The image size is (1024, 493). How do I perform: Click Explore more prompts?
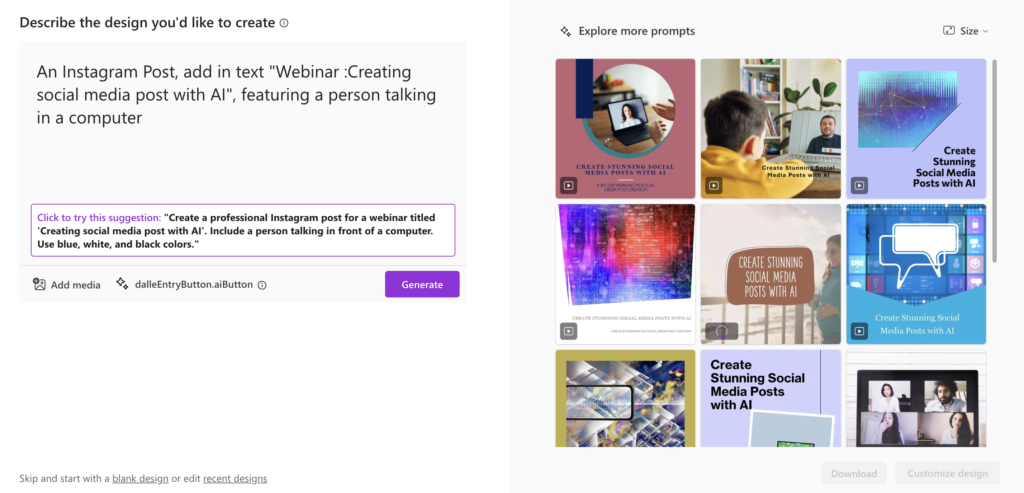click(637, 31)
